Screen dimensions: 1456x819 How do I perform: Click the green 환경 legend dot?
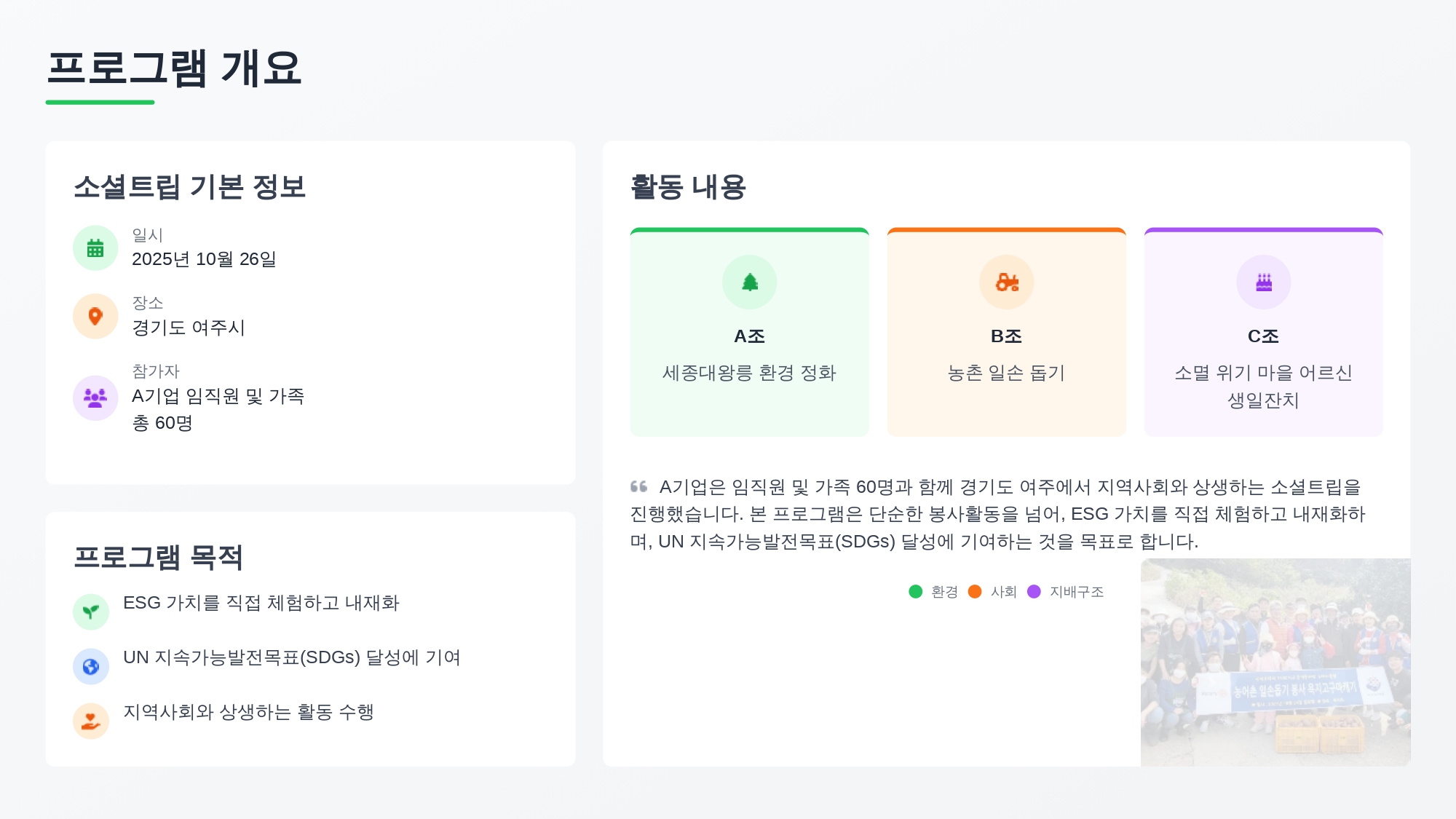[x=915, y=592]
